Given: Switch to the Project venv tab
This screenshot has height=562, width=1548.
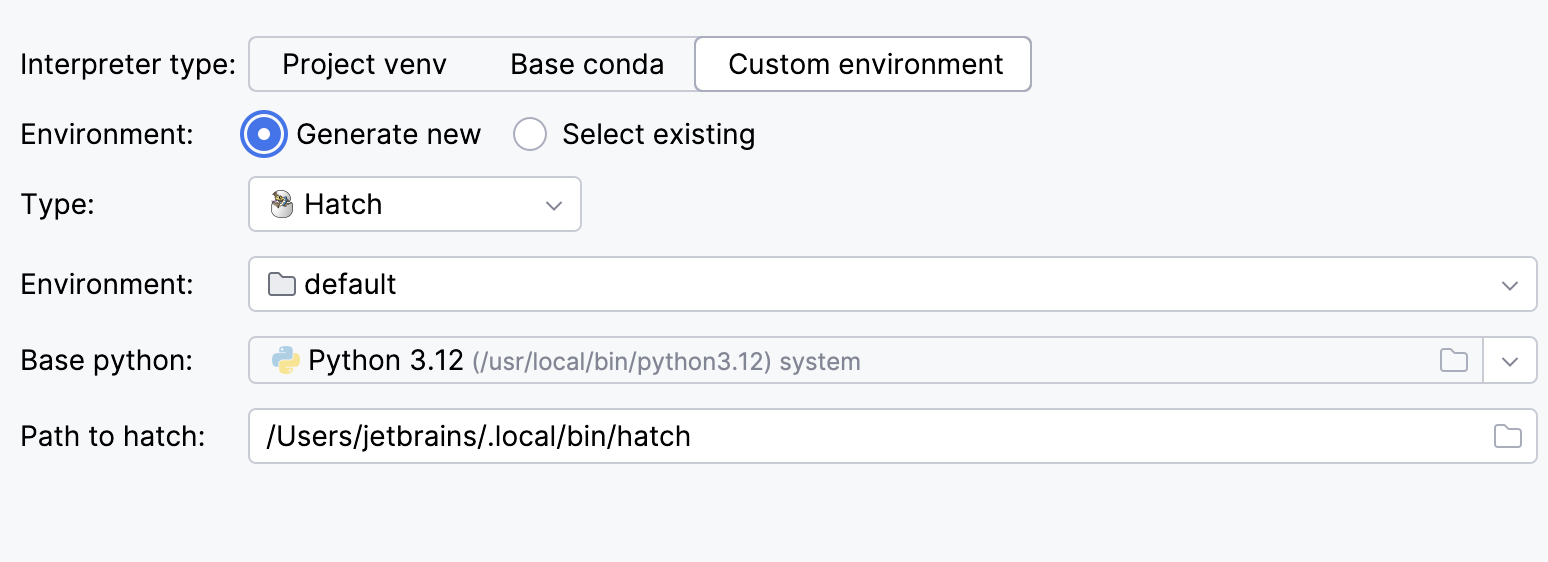Looking at the screenshot, I should tap(364, 64).
